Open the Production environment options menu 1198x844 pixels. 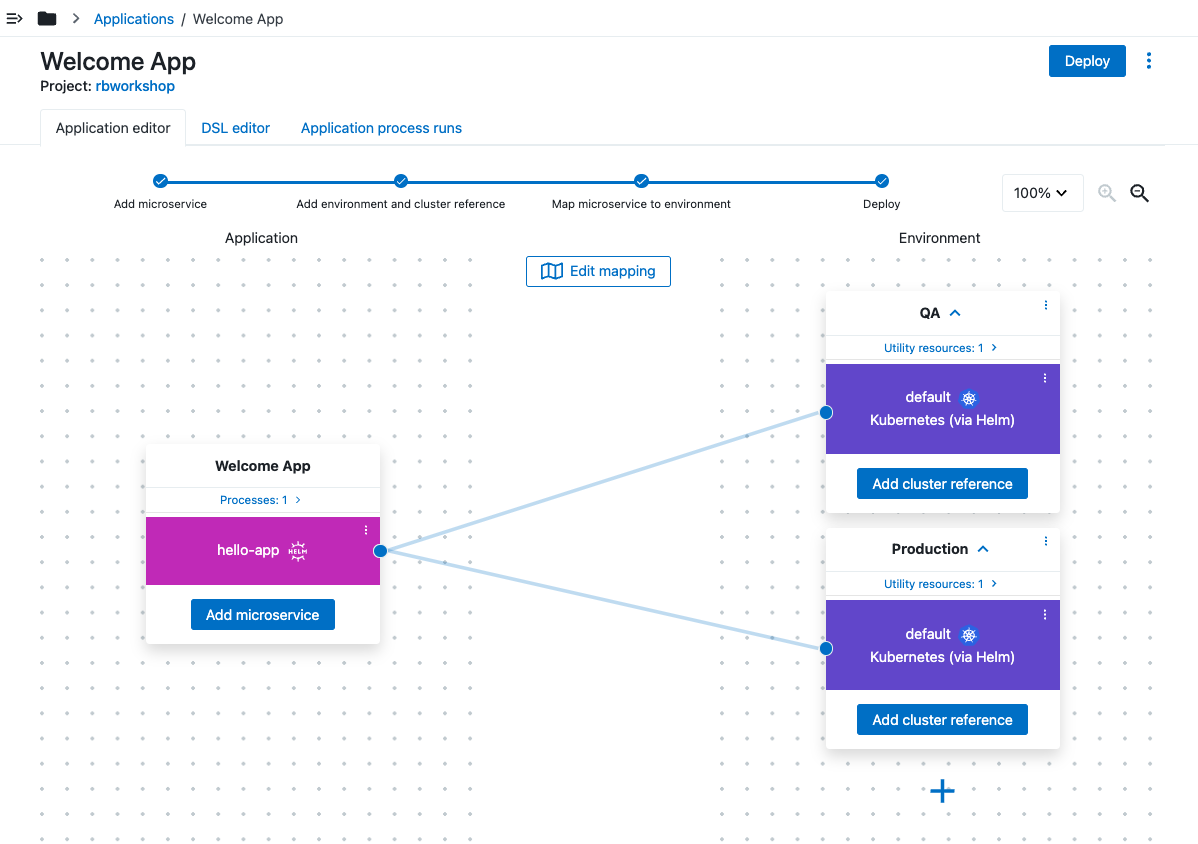1046,541
